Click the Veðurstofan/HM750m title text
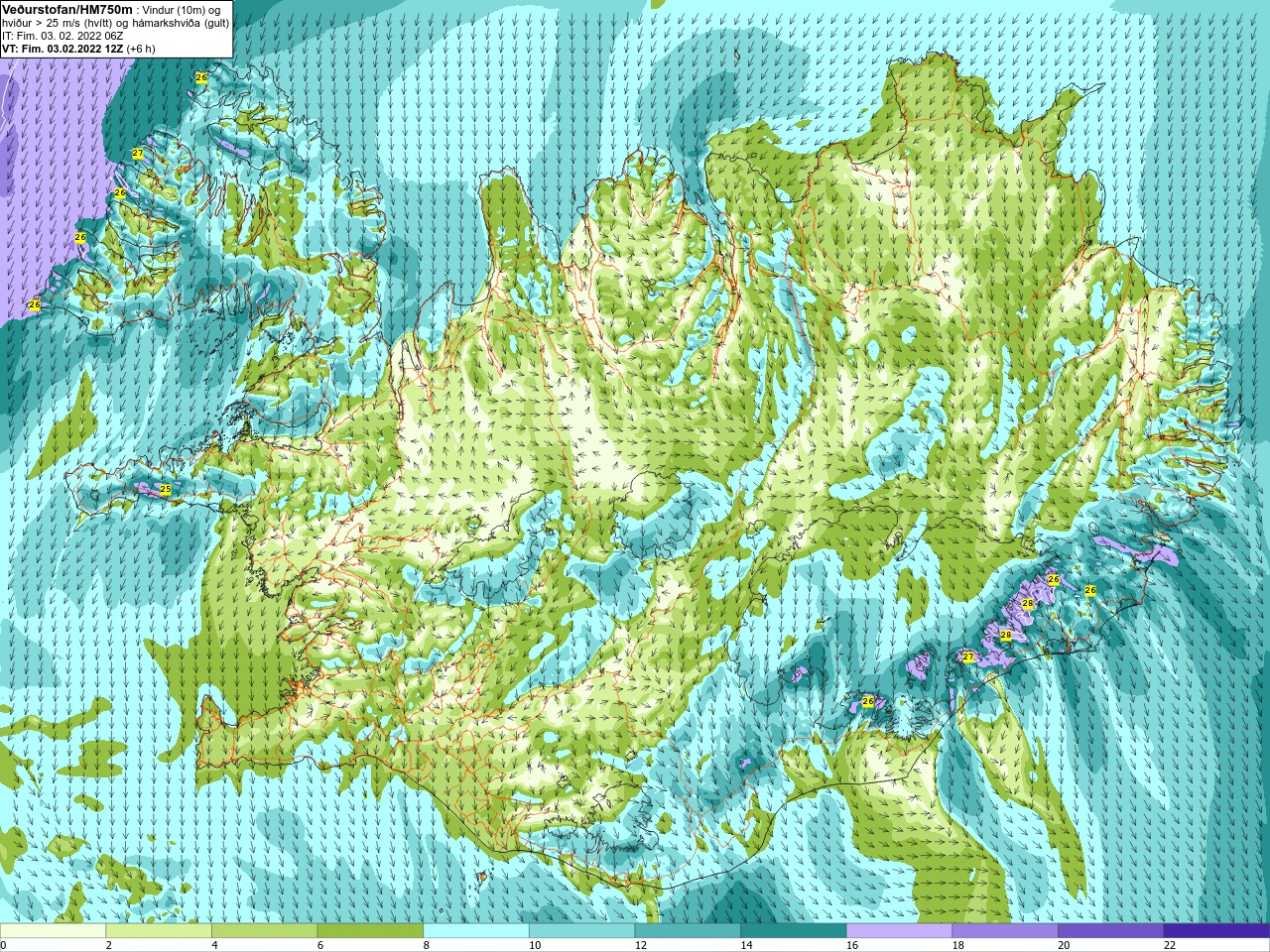This screenshot has height=952, width=1270. pyautogui.click(x=67, y=9)
